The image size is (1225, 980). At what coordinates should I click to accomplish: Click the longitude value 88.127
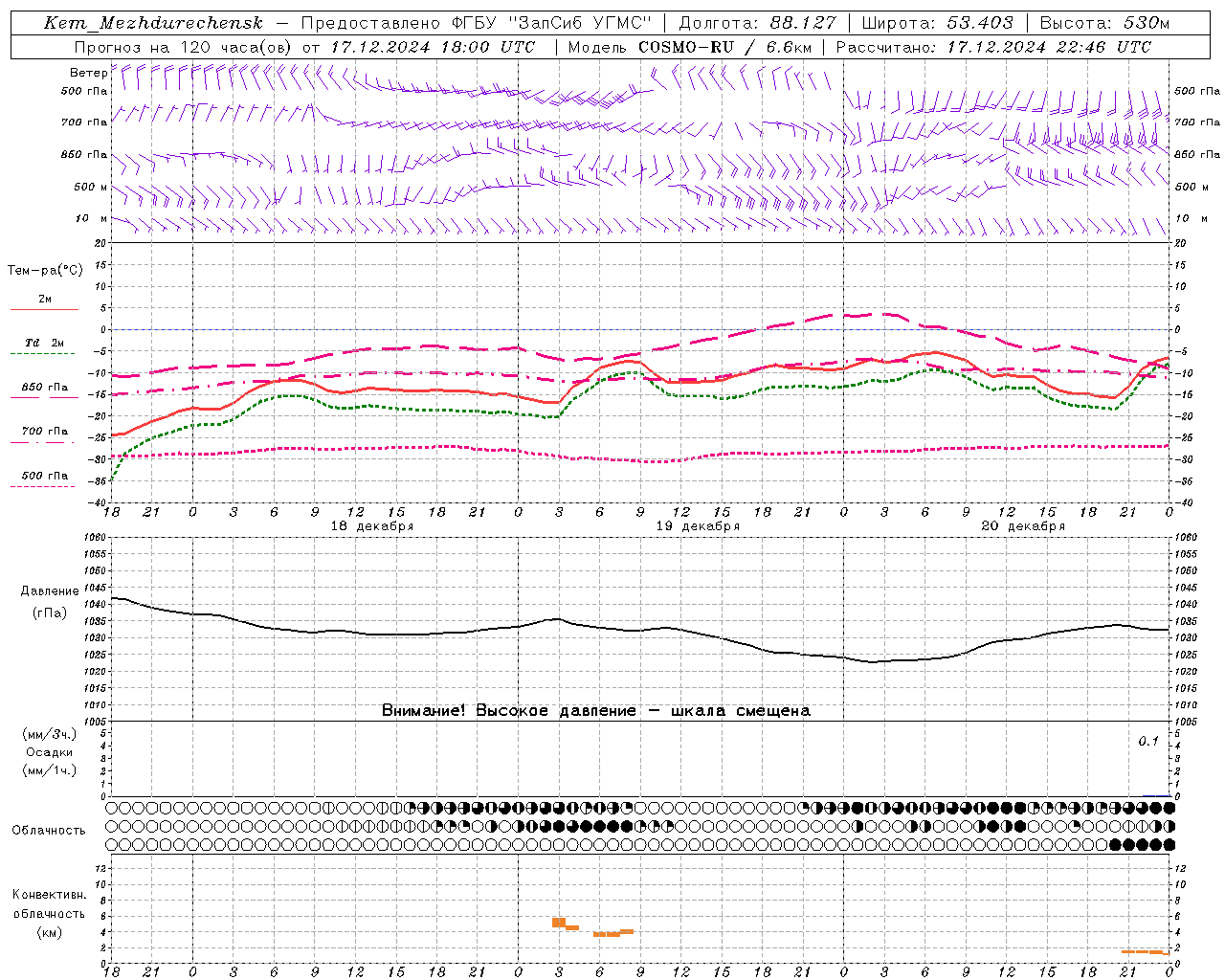click(x=803, y=23)
